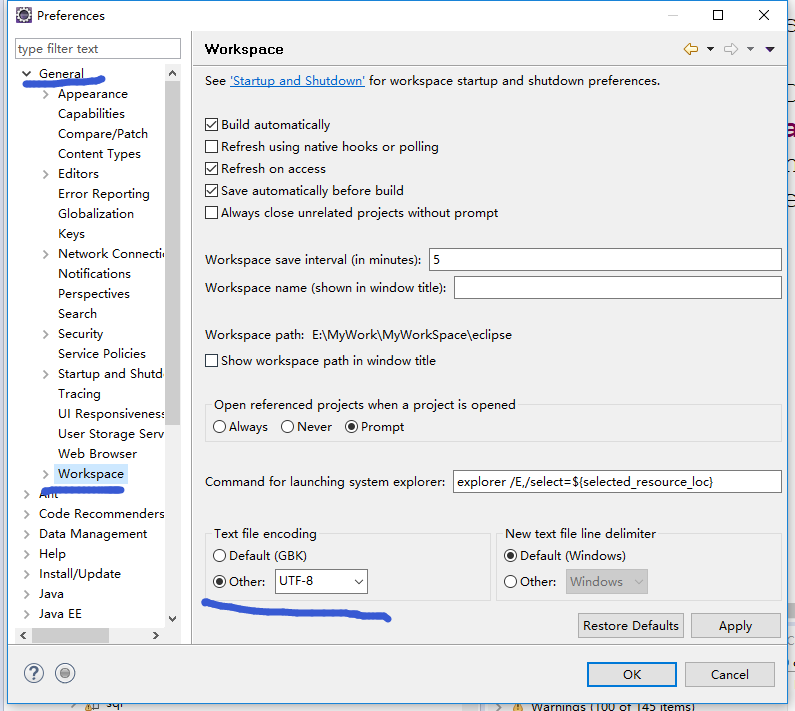Select Perspectives in the tree

pos(94,294)
